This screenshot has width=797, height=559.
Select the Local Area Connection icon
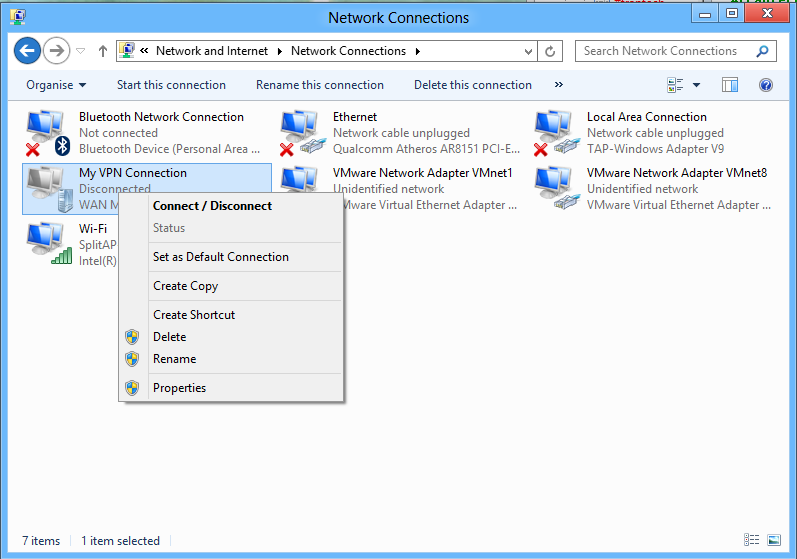click(x=554, y=133)
